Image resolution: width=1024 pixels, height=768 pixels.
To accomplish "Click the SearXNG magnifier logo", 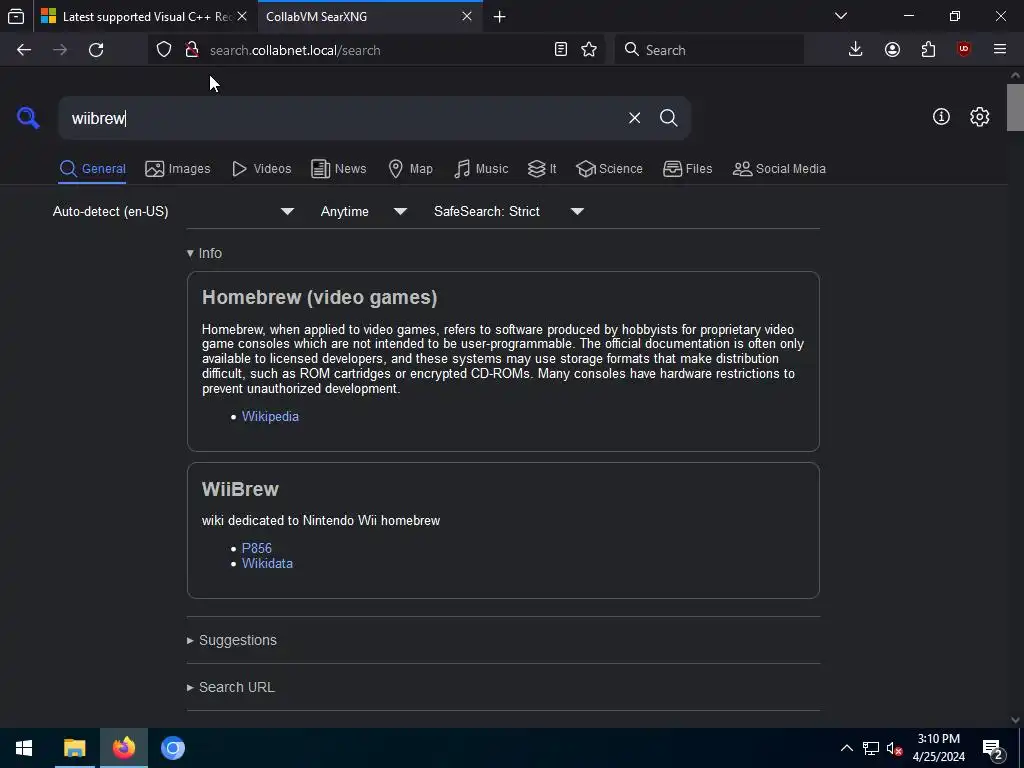I will pyautogui.click(x=28, y=118).
